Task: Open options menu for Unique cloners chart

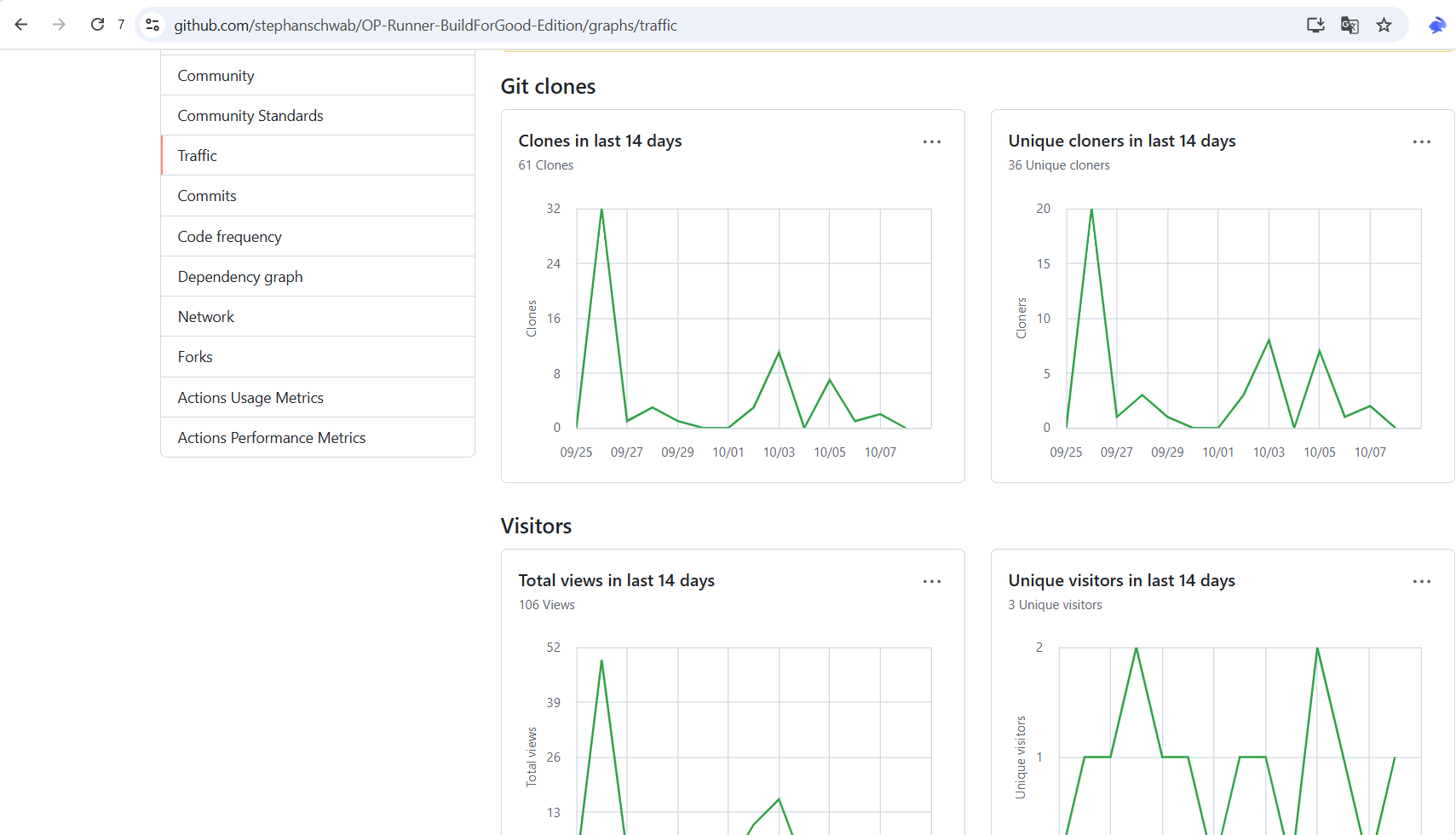Action: (1422, 141)
